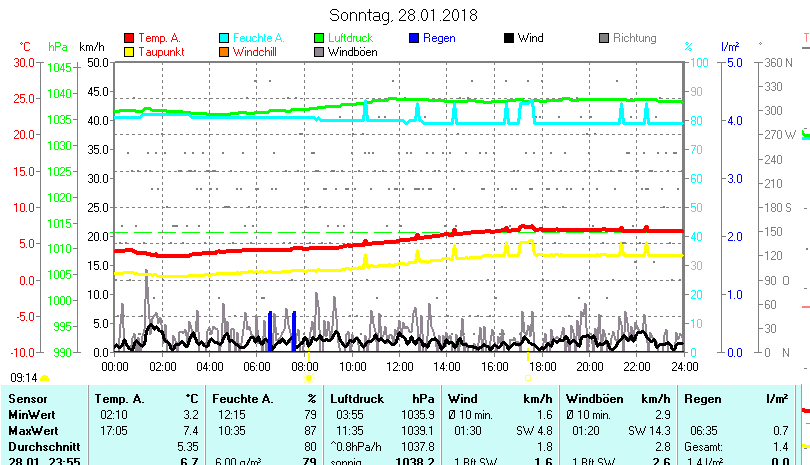Click the gray Richtung legend swatch
This screenshot has height=465, width=810.
pyautogui.click(x=604, y=39)
